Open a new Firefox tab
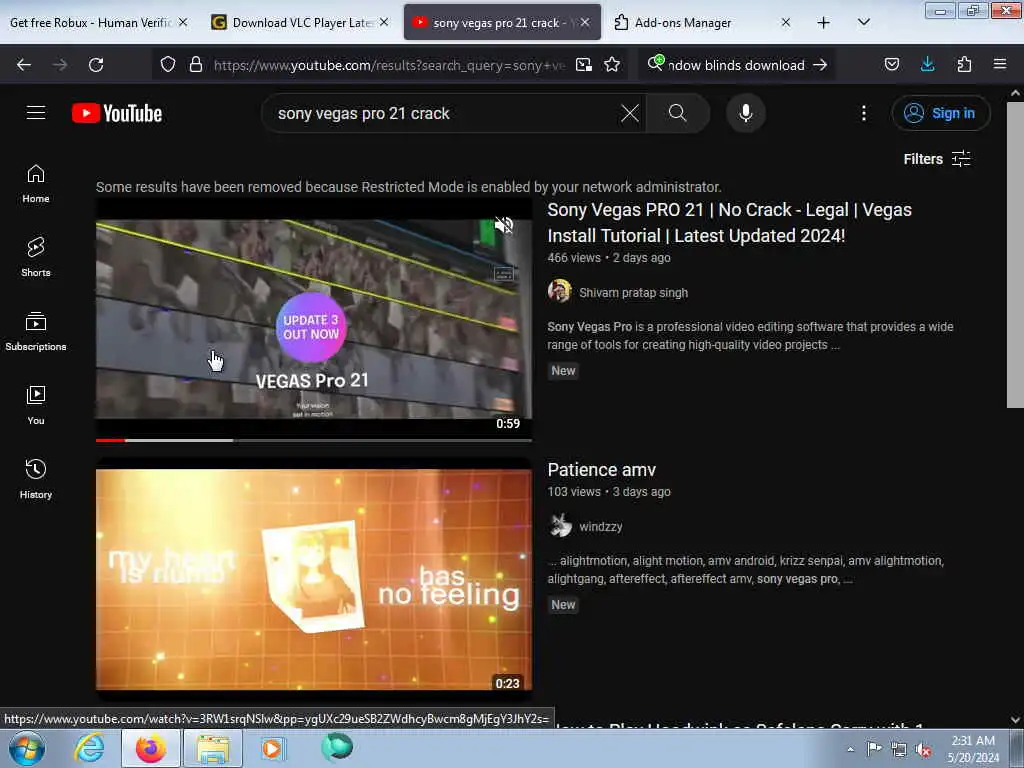Image resolution: width=1024 pixels, height=768 pixels. (x=824, y=23)
